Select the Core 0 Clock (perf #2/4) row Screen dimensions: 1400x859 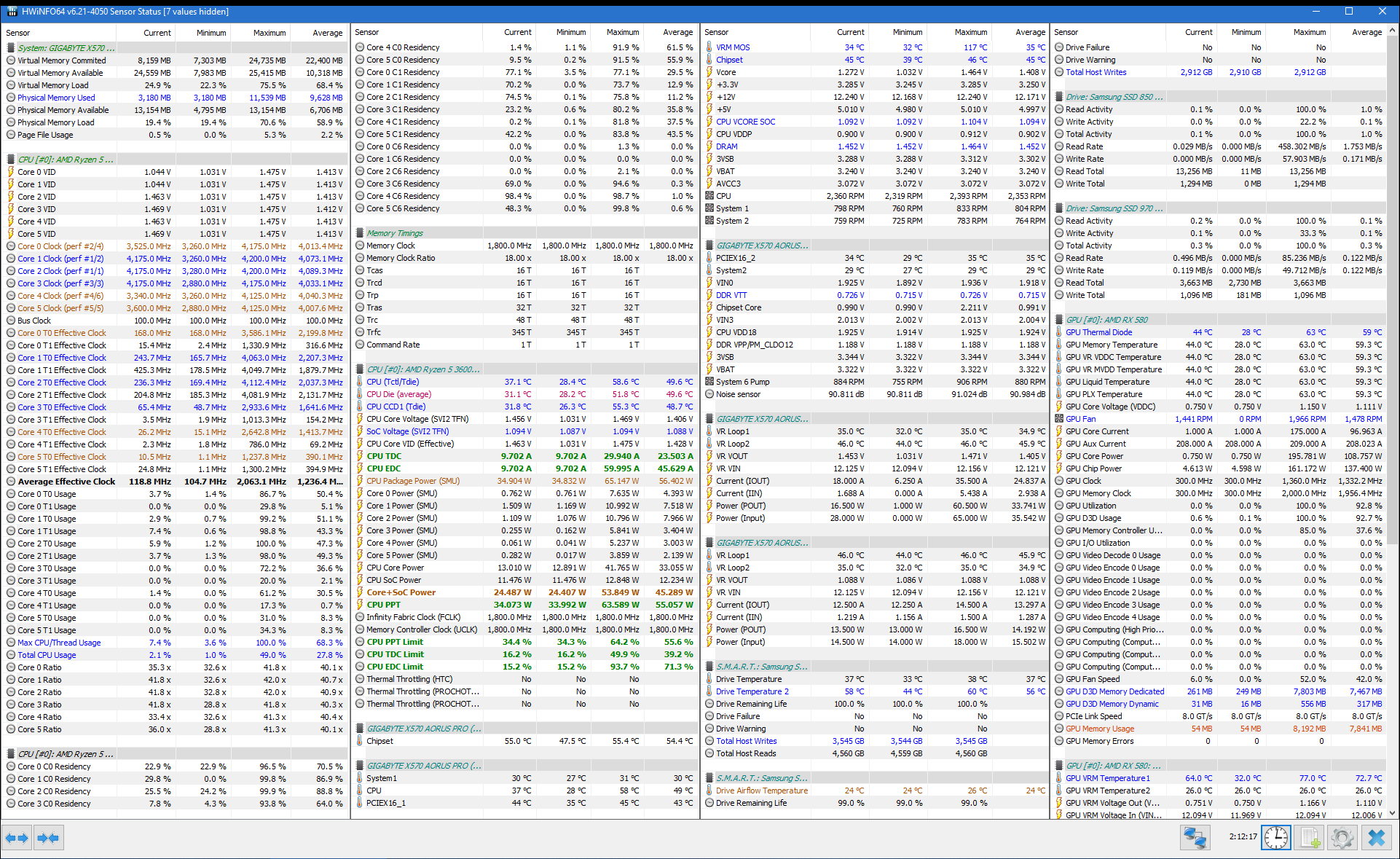(175, 246)
